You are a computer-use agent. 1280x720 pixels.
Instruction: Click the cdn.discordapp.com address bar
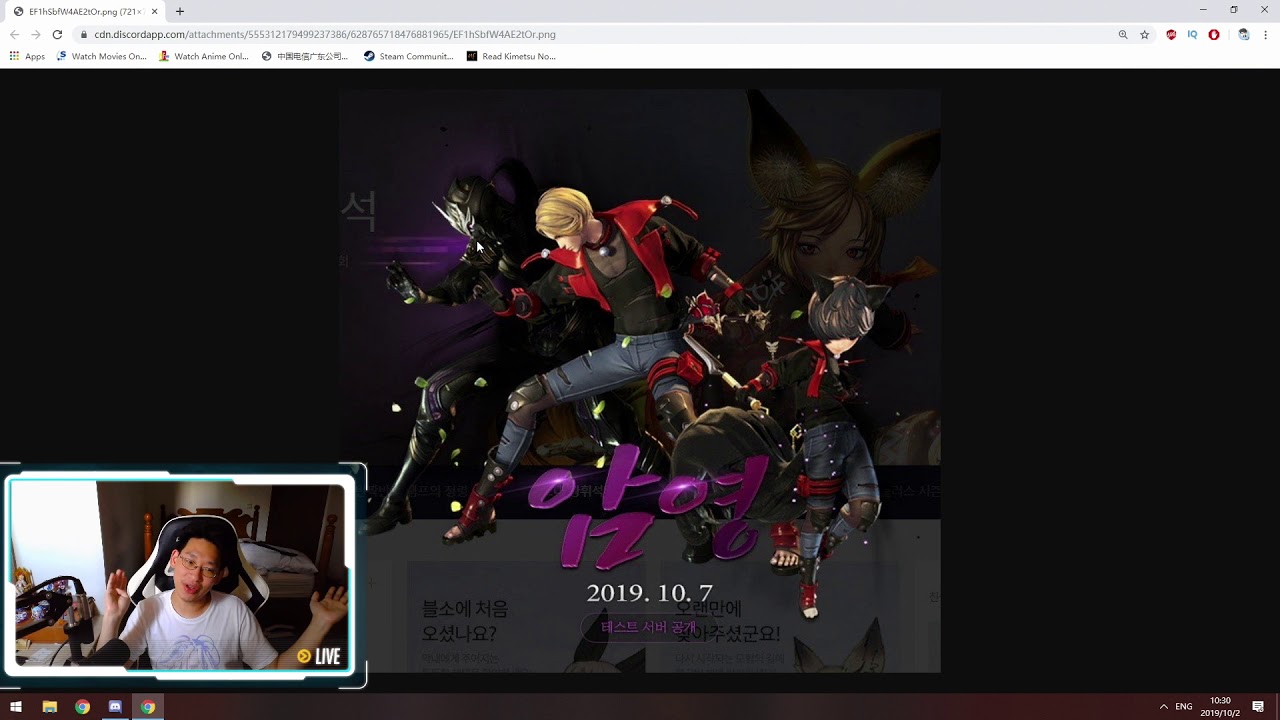pyautogui.click(x=600, y=34)
